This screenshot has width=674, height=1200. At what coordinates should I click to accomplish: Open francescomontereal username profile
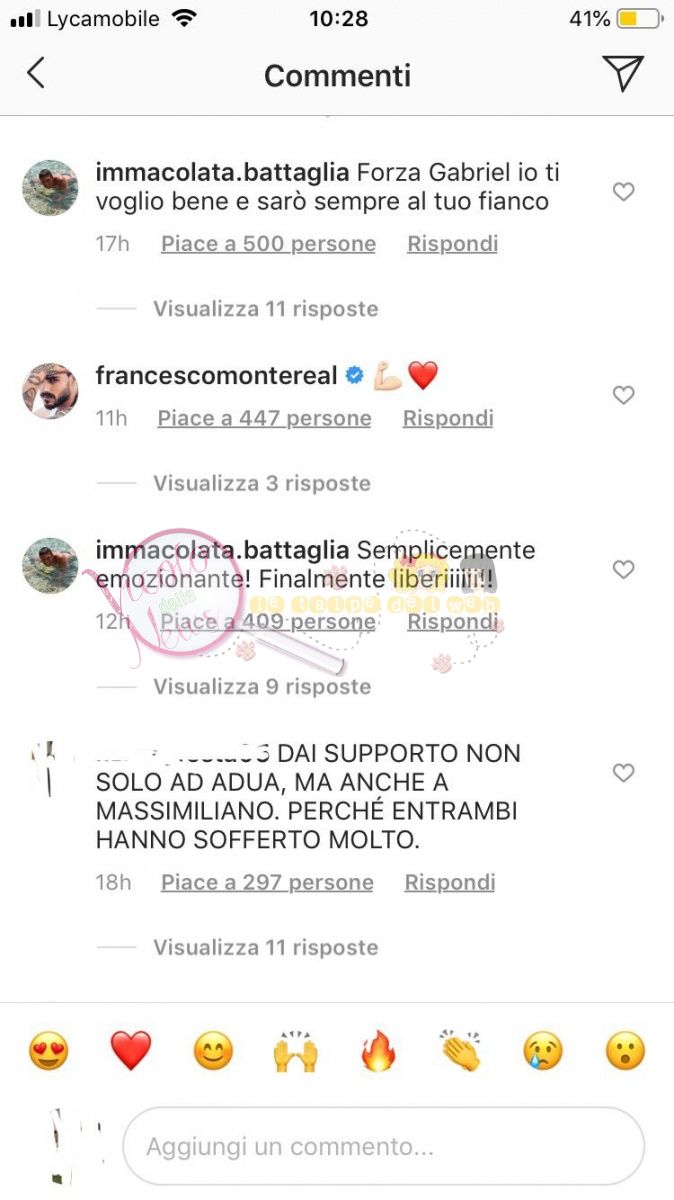[216, 375]
